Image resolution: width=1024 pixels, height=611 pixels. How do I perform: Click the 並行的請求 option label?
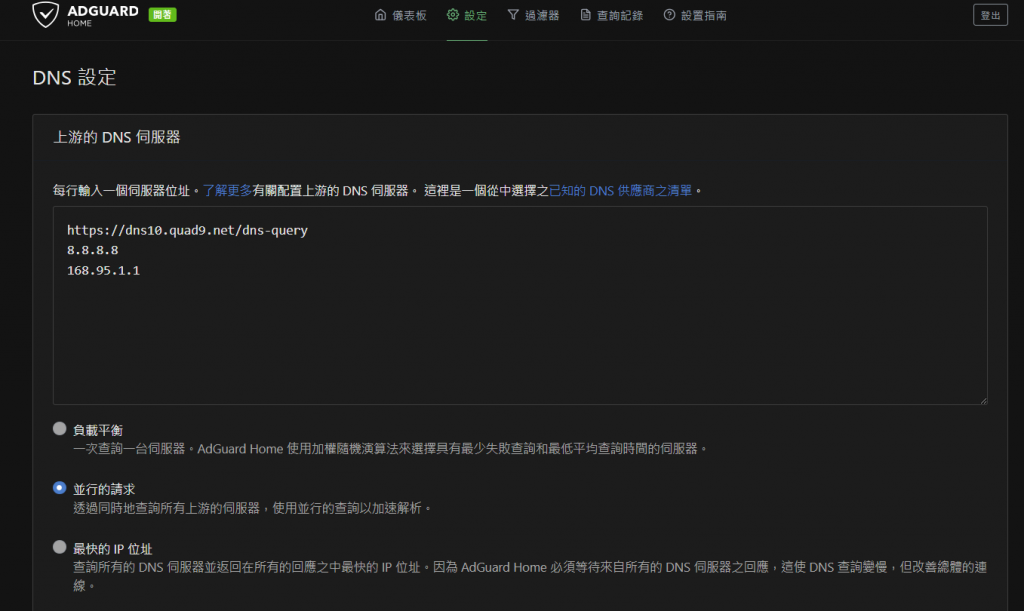(x=104, y=490)
